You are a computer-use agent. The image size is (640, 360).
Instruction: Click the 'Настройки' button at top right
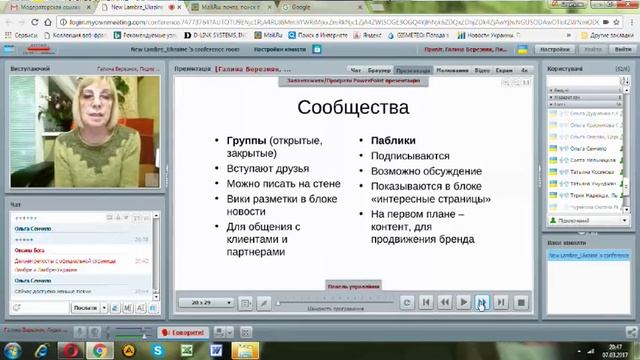pyautogui.click(x=554, y=49)
